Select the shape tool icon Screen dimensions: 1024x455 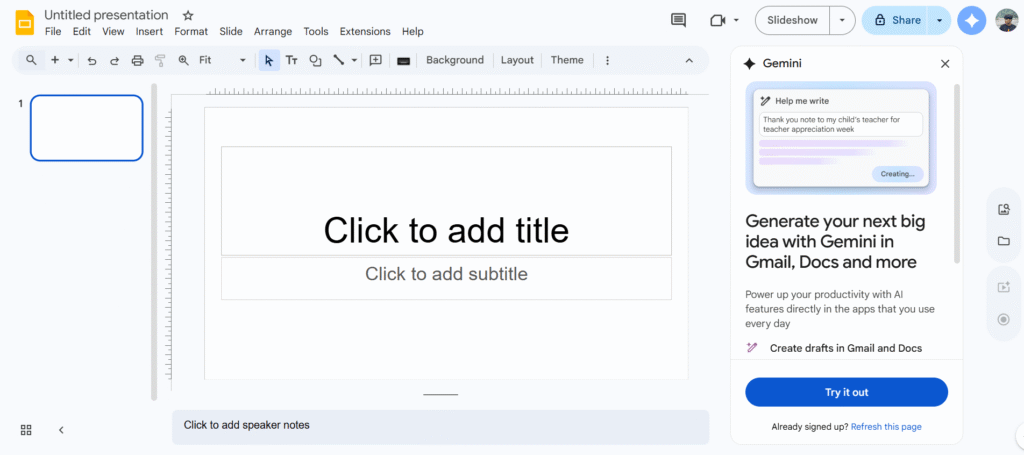click(315, 60)
